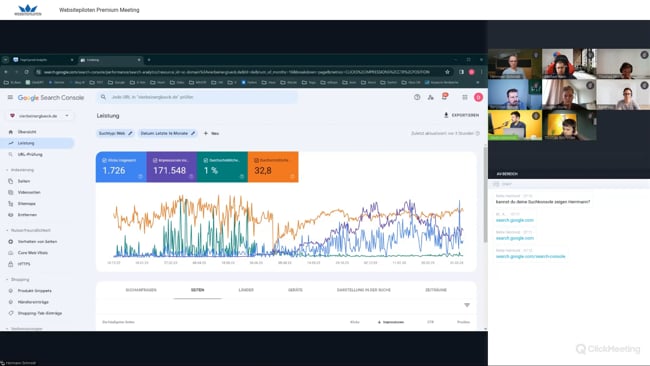Reload the page in Chrome
This screenshot has height=366, width=650.
(27, 72)
